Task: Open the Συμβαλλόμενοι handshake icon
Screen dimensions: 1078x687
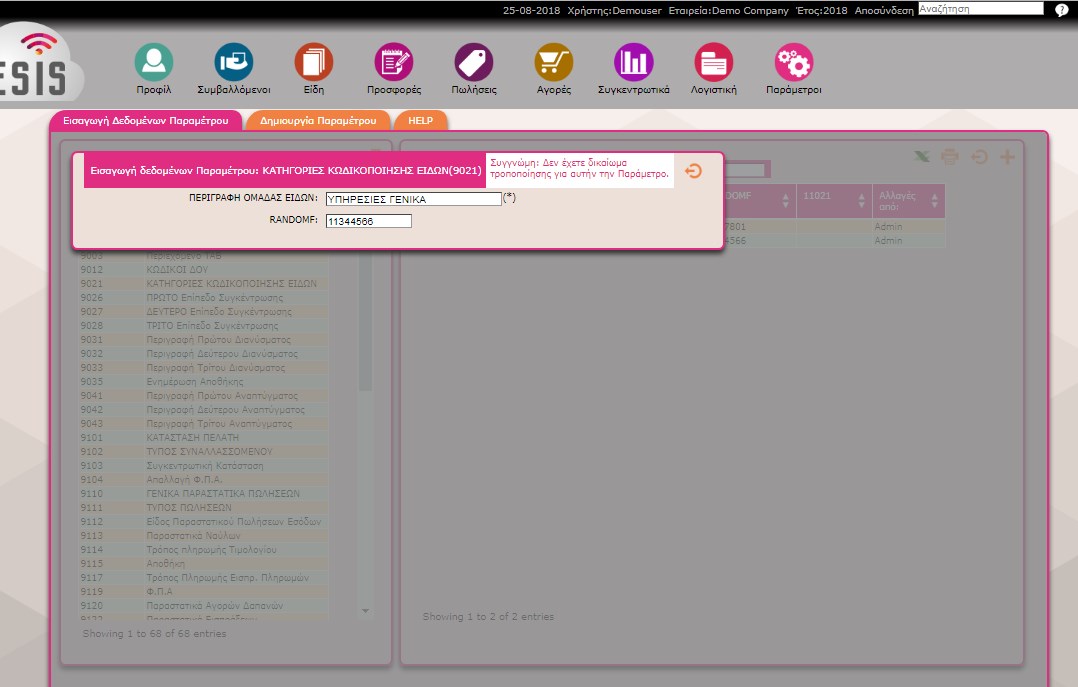Action: click(234, 62)
